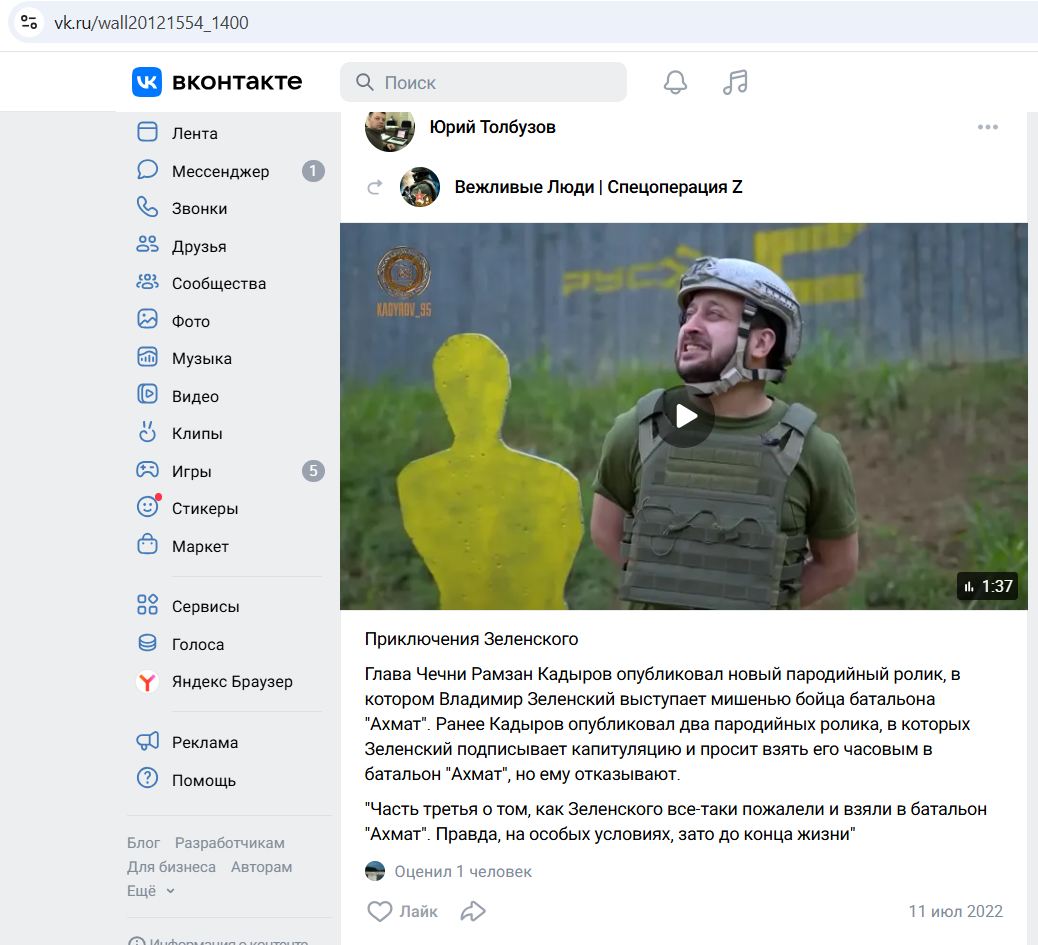Click the Яндекс Браузер icon

(x=147, y=682)
